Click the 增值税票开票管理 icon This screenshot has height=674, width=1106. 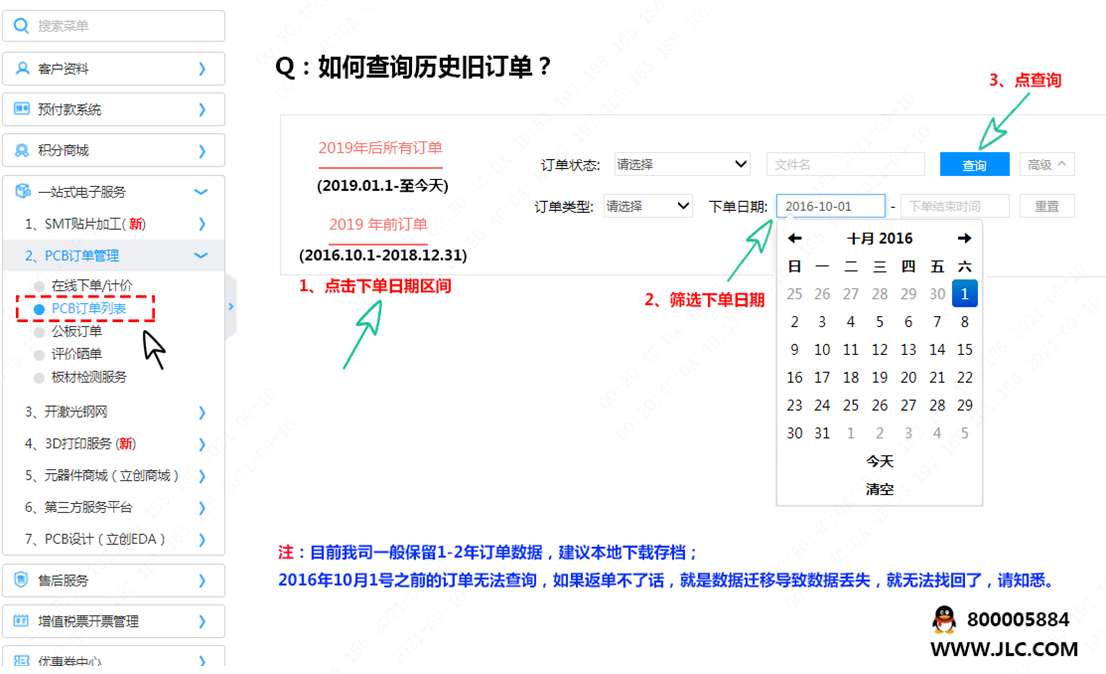22,621
